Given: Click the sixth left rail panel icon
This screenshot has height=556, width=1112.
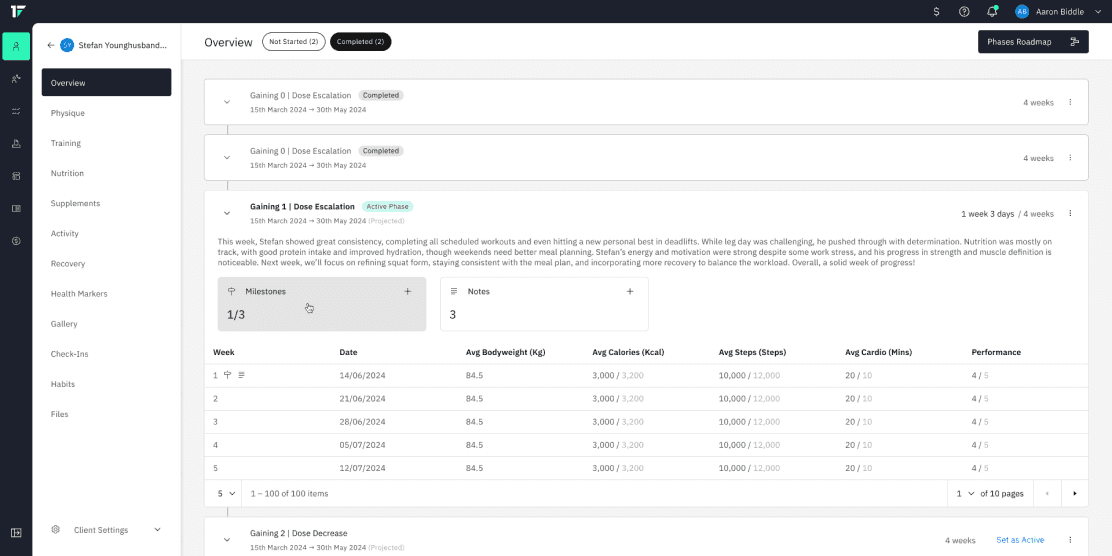Looking at the screenshot, I should point(16,208).
